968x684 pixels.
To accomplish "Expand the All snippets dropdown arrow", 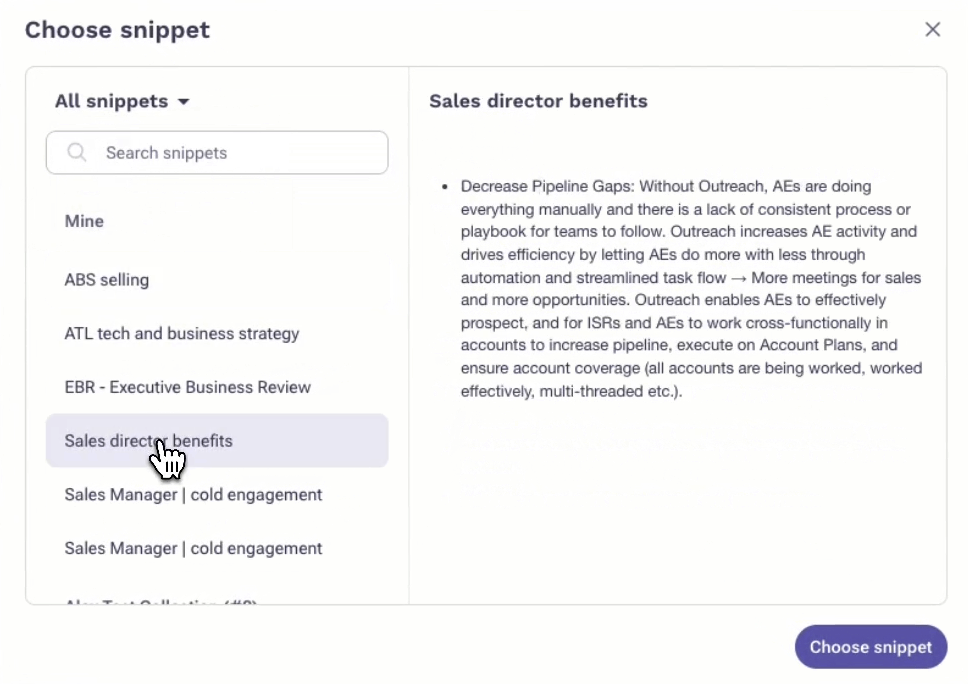I will [183, 102].
